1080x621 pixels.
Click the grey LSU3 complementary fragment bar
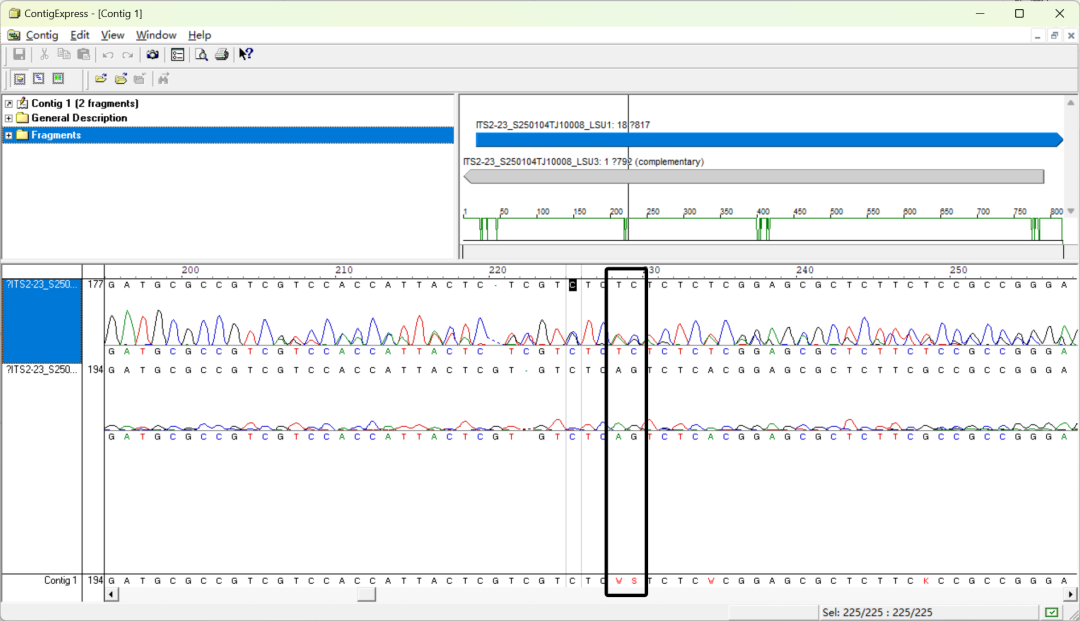[754, 177]
